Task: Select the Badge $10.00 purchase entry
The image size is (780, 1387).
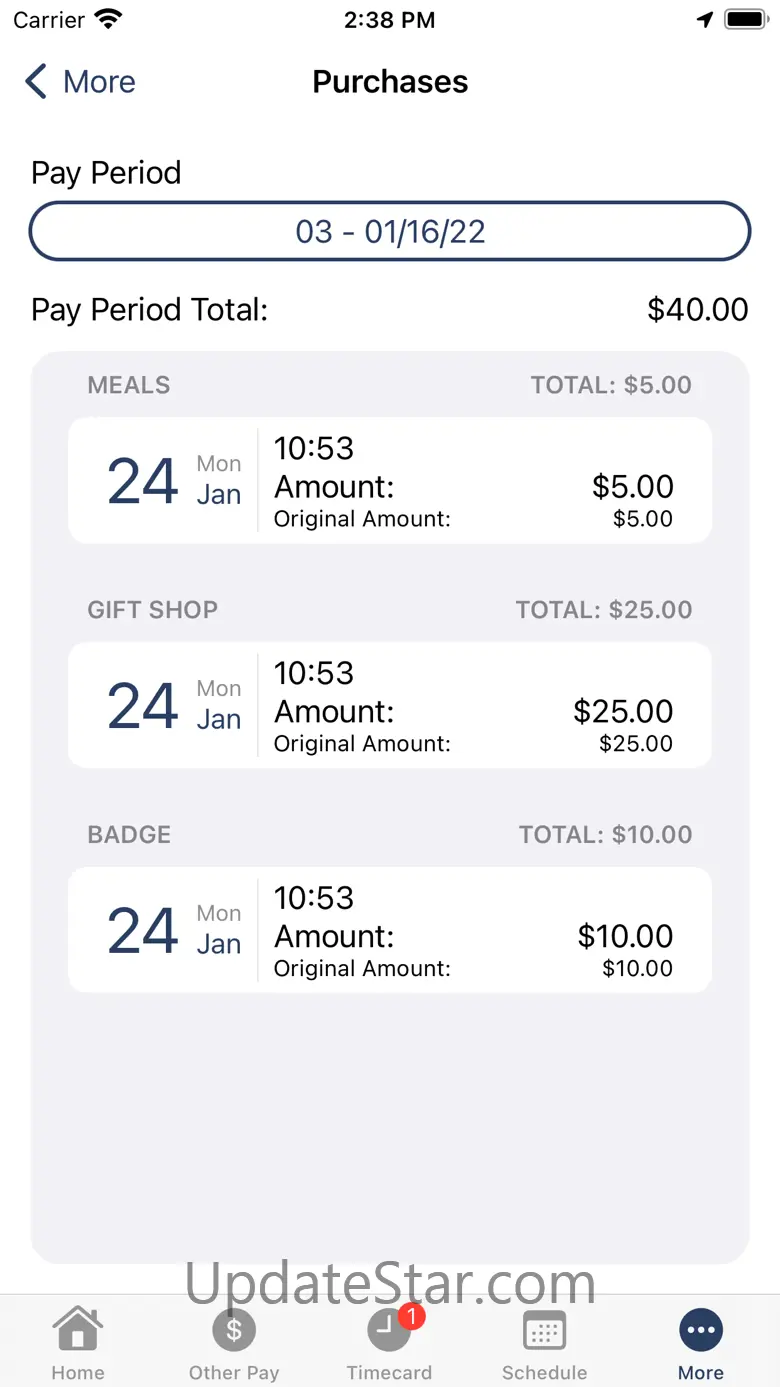Action: coord(390,931)
